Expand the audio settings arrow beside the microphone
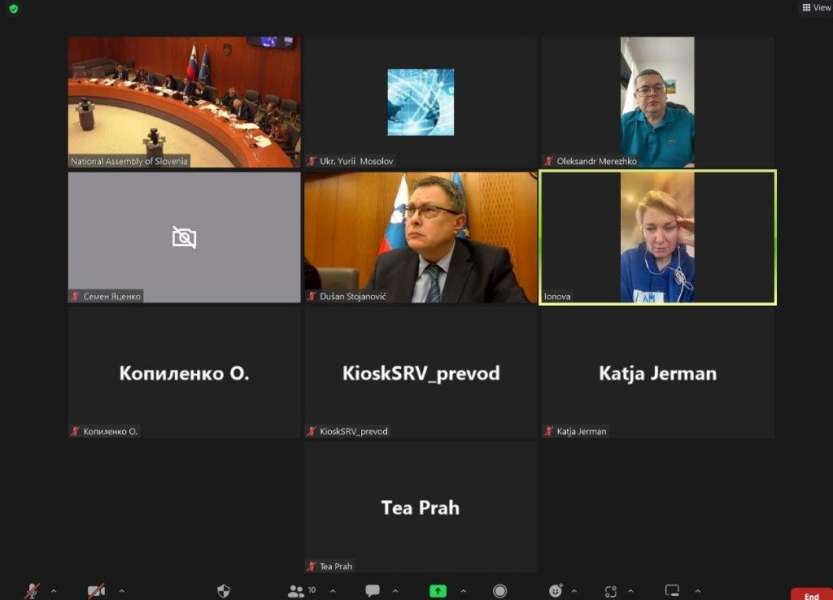Viewport: 833px width, 600px height. point(53,591)
